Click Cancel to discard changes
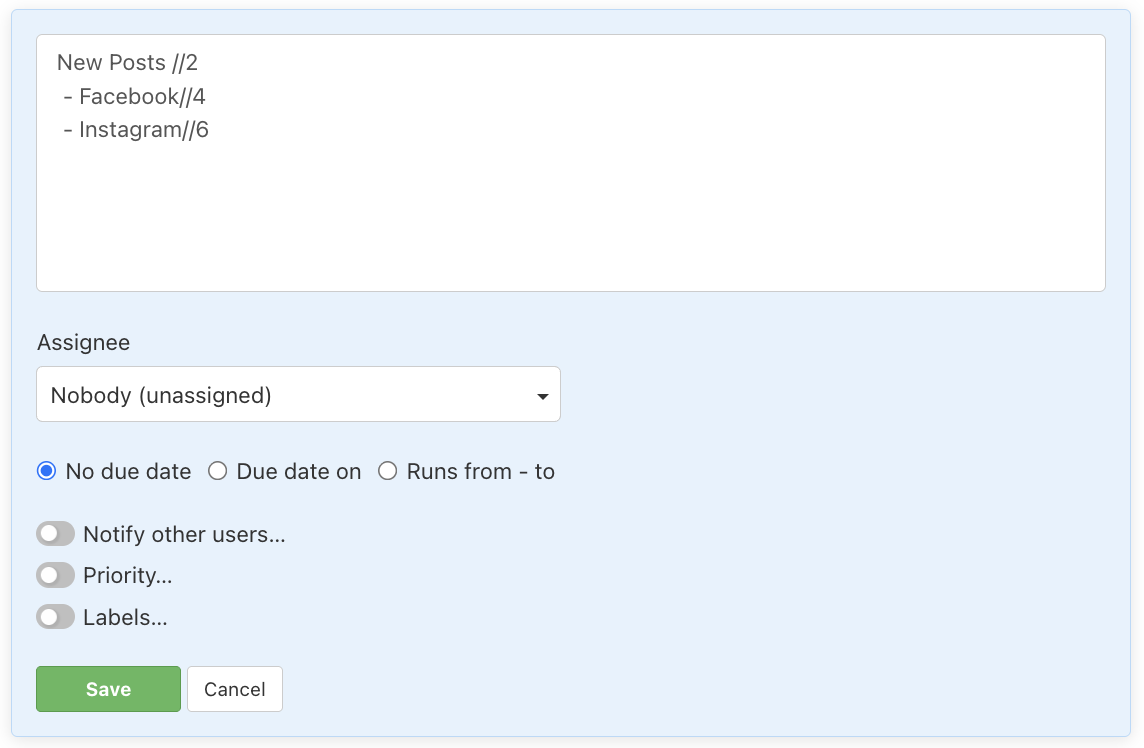This screenshot has width=1144, height=748. (x=234, y=689)
